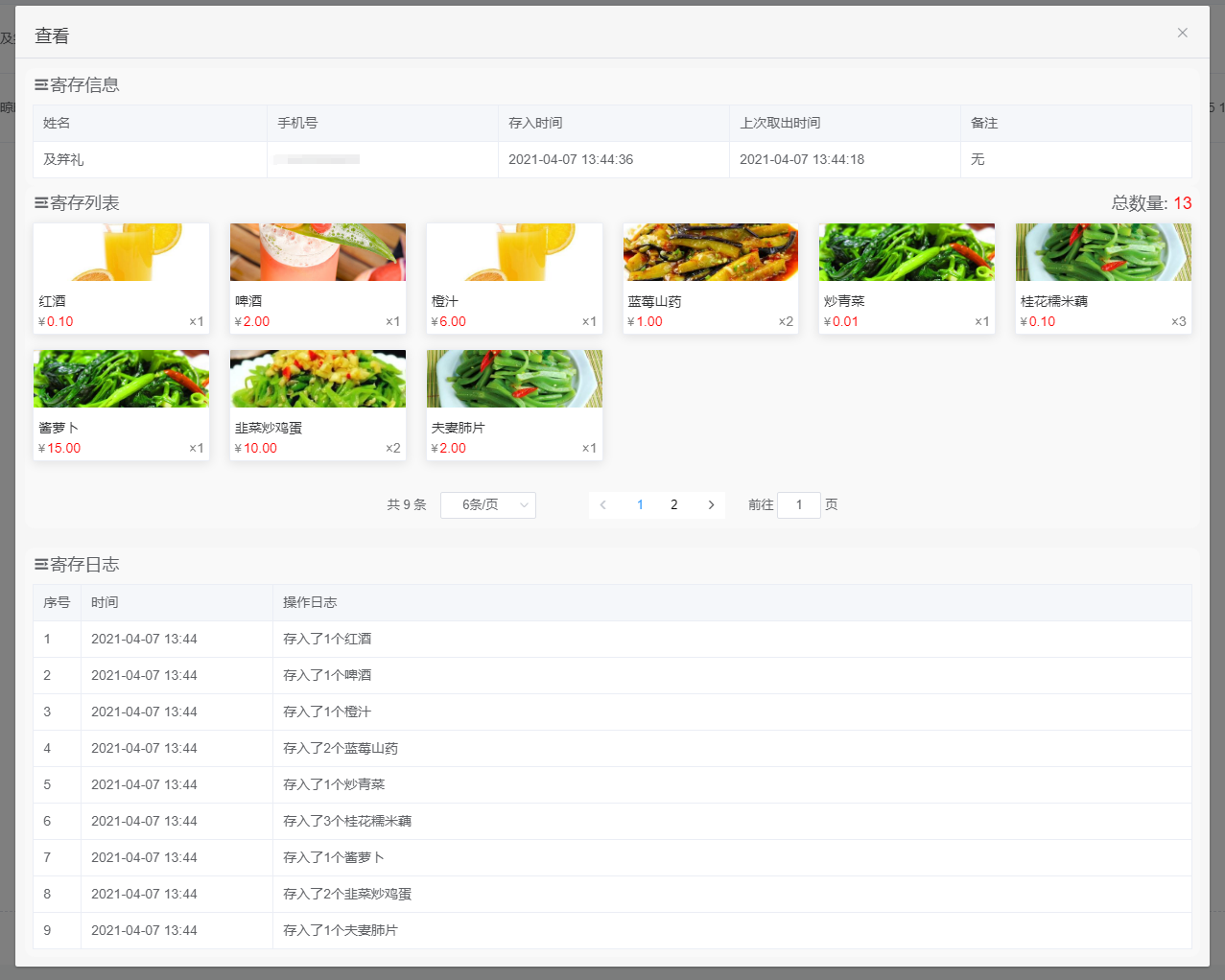Close the 查看 dialog
The width and height of the screenshot is (1225, 980).
pyautogui.click(x=1182, y=33)
